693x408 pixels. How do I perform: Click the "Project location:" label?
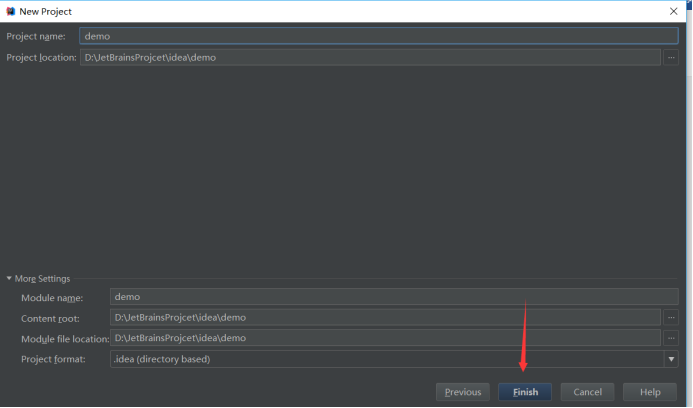coord(42,57)
